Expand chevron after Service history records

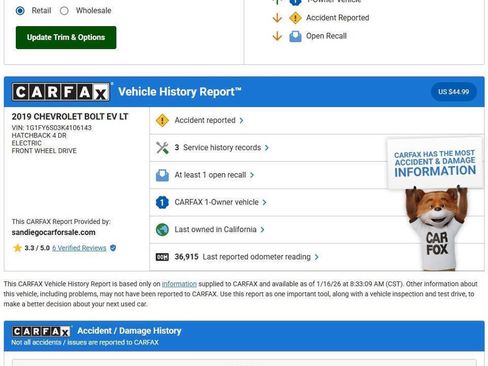(x=267, y=148)
